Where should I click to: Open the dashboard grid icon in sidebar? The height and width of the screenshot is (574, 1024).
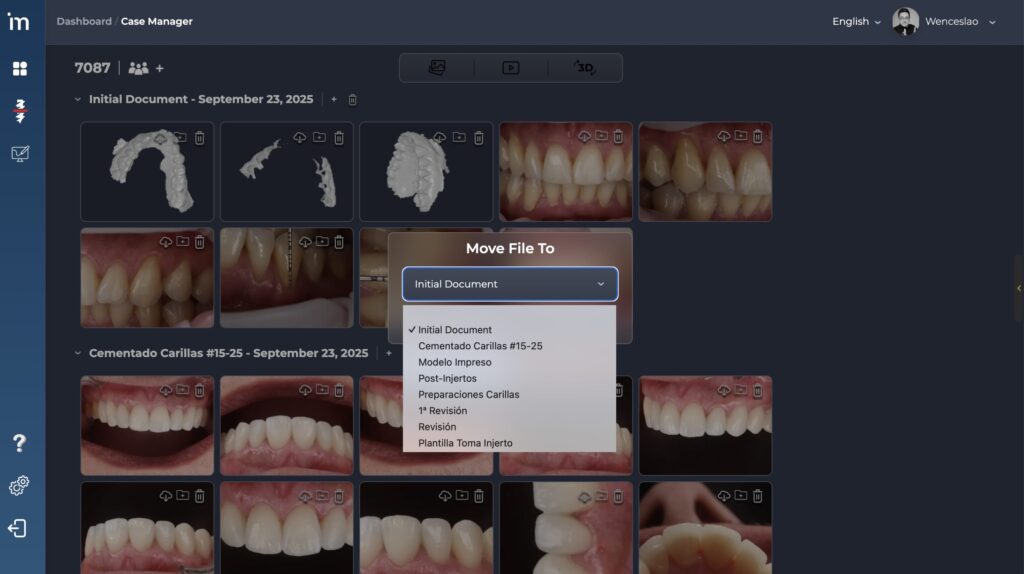(19, 69)
